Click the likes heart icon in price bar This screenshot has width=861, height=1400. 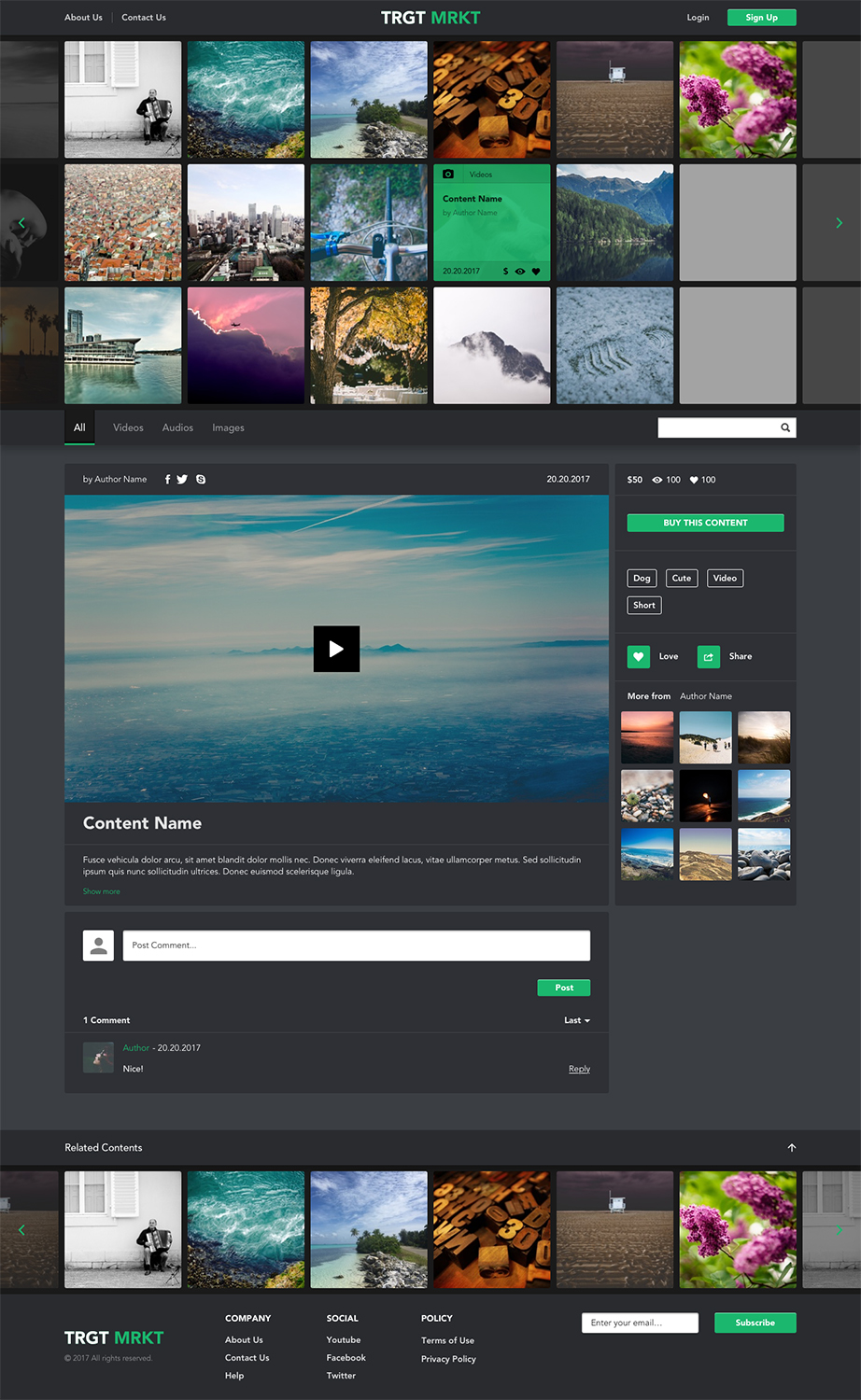point(694,480)
